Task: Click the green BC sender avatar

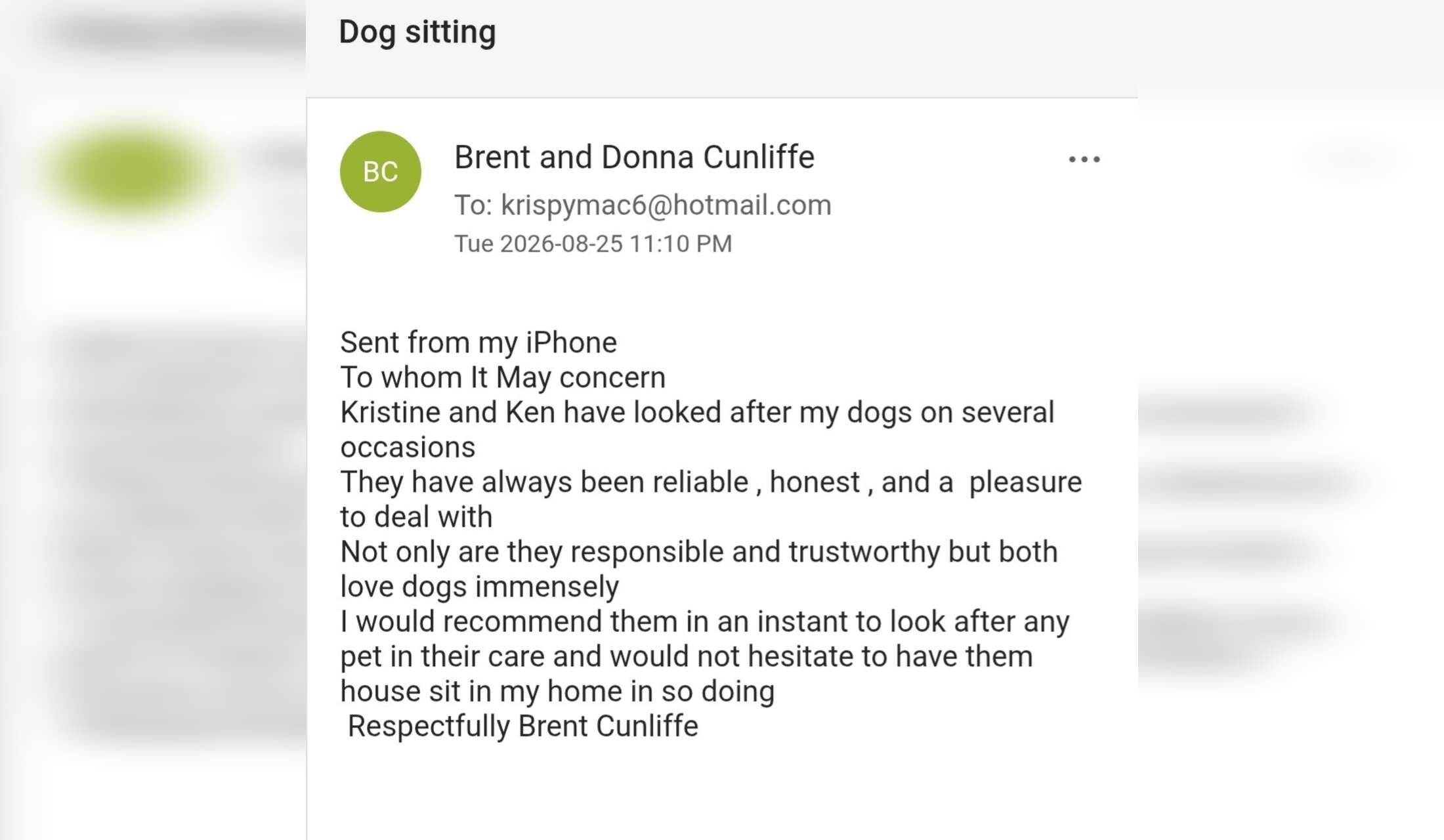Action: point(380,171)
